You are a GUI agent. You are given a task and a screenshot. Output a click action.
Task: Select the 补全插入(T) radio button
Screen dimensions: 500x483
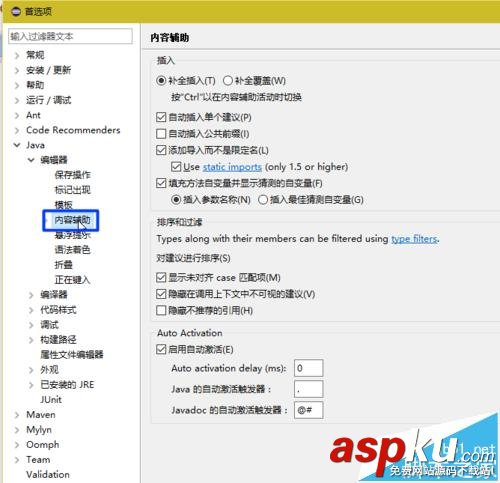161,81
